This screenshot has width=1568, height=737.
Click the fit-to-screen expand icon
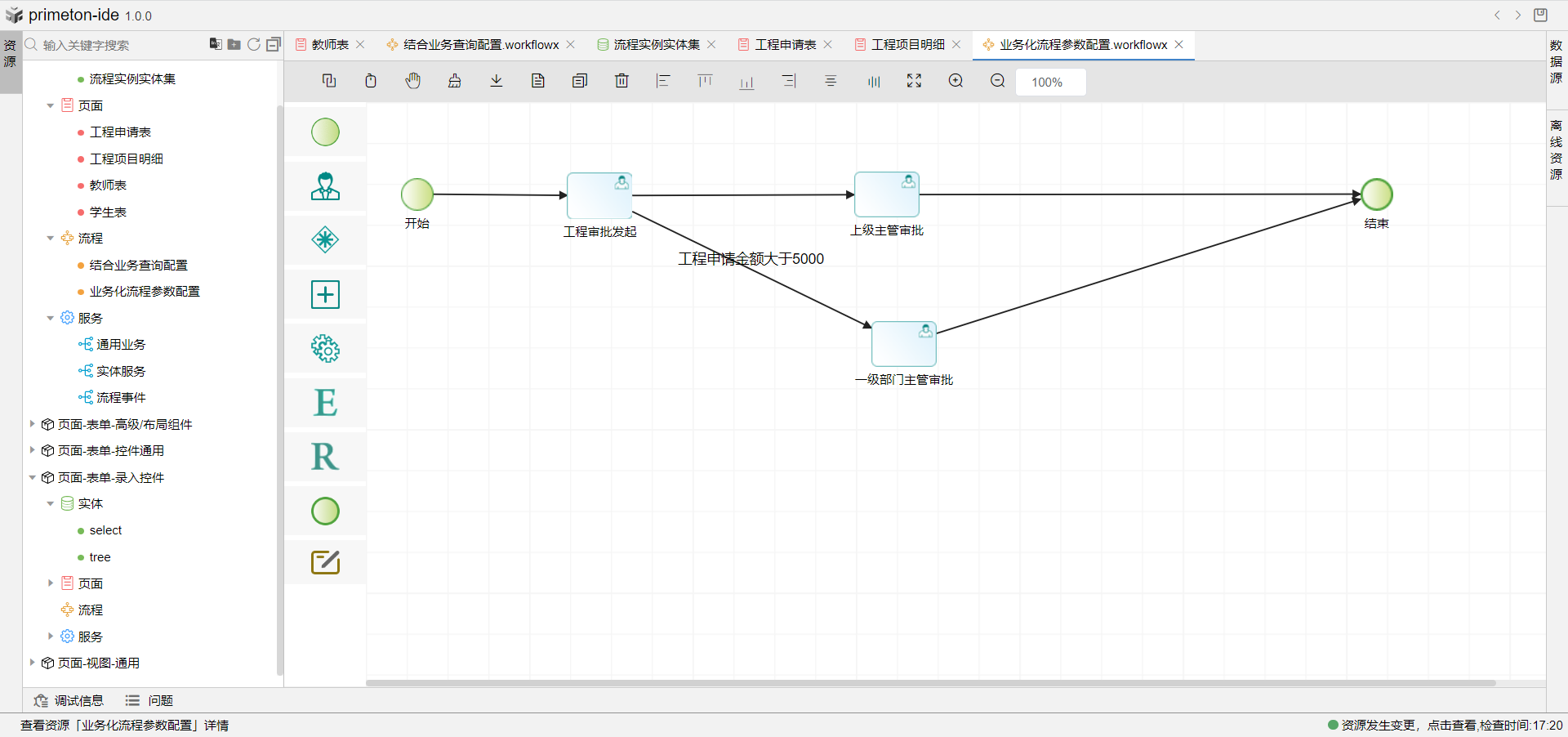(914, 81)
